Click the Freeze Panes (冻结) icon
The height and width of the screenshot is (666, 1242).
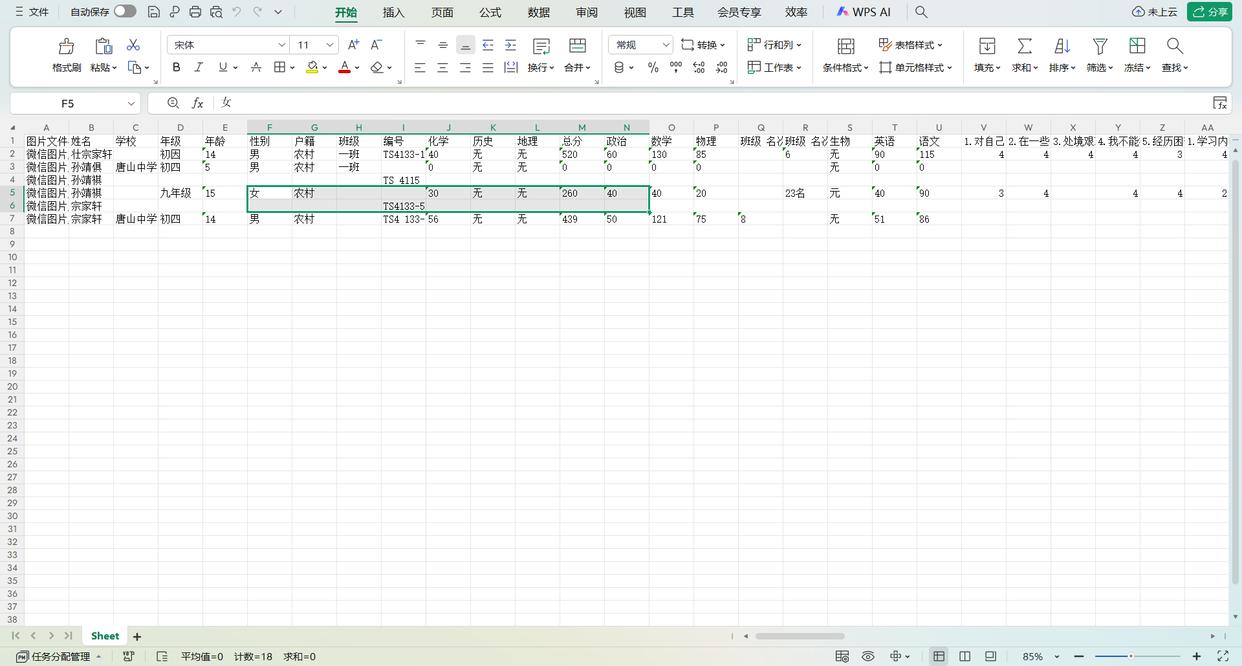coord(1137,46)
